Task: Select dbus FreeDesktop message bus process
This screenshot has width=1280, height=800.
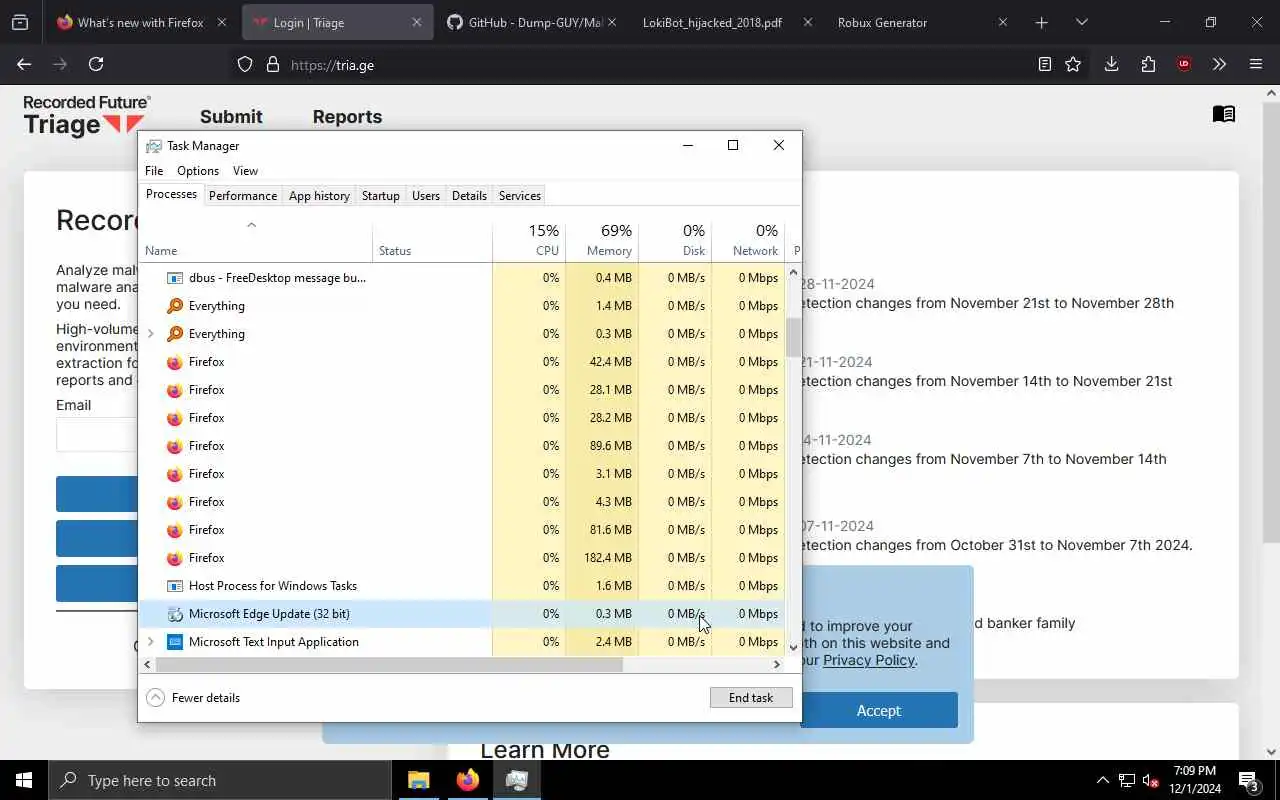Action: pyautogui.click(x=463, y=278)
